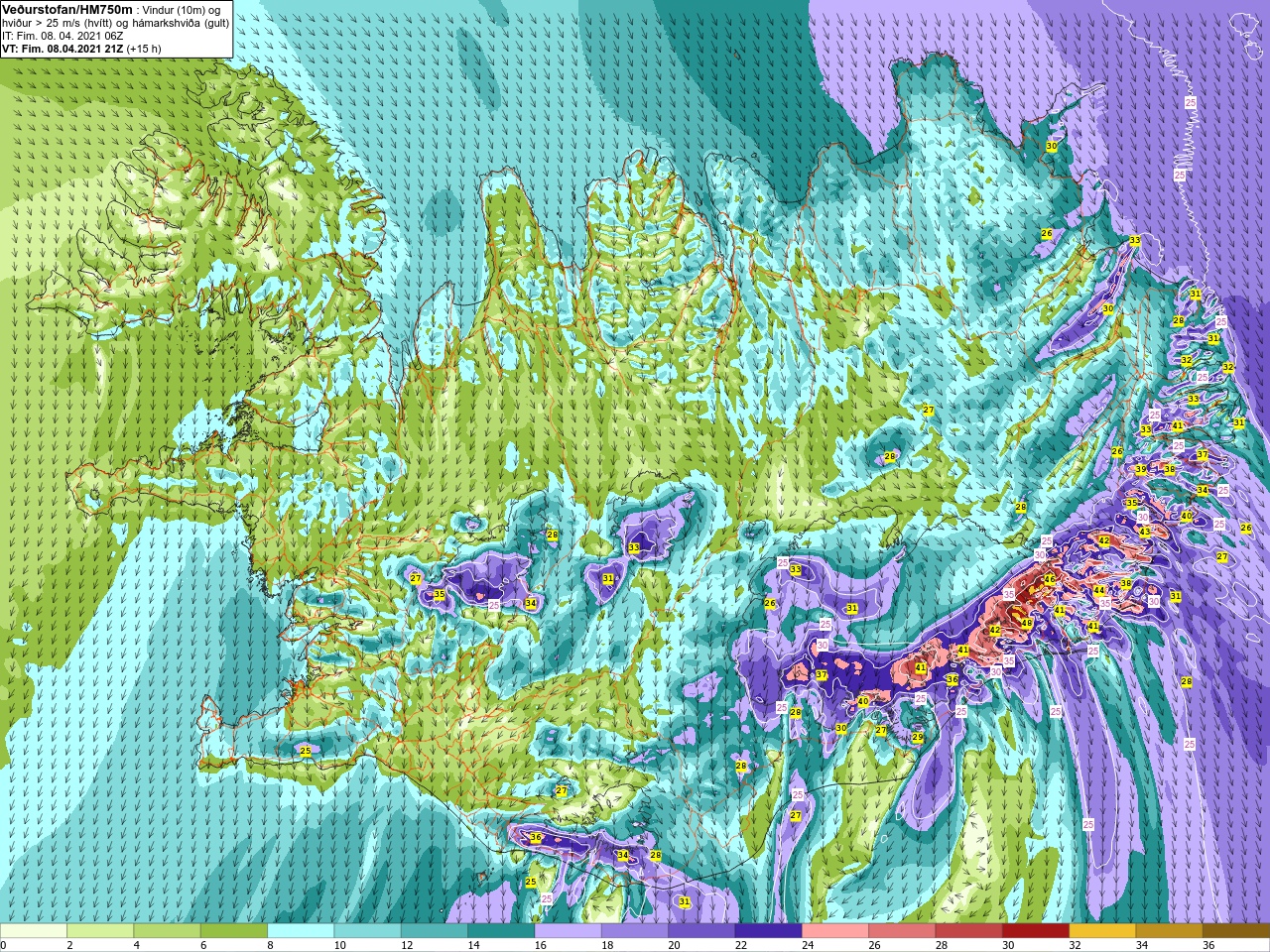The image size is (1270, 952).
Task: Pick the deep indigo 22–24 m/s legend swatch
Action: click(x=768, y=931)
